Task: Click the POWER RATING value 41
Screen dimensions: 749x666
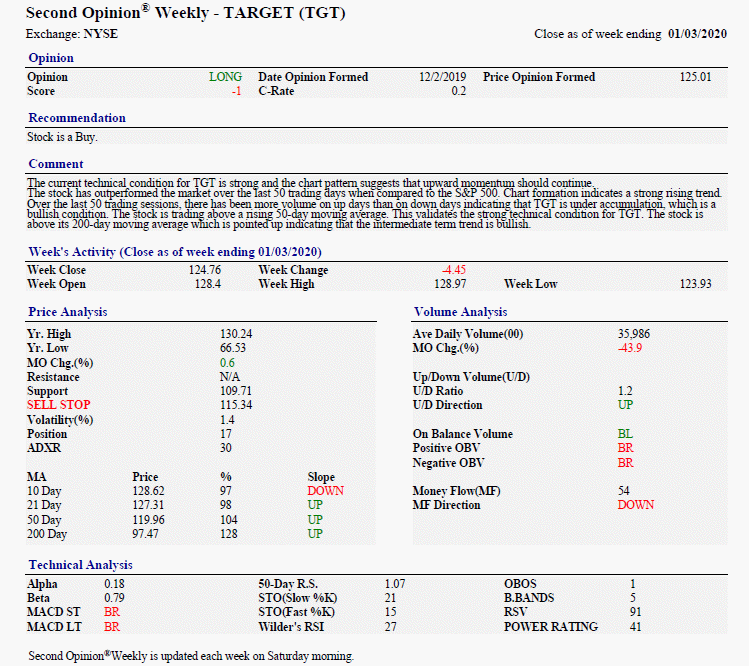Action: tap(635, 627)
